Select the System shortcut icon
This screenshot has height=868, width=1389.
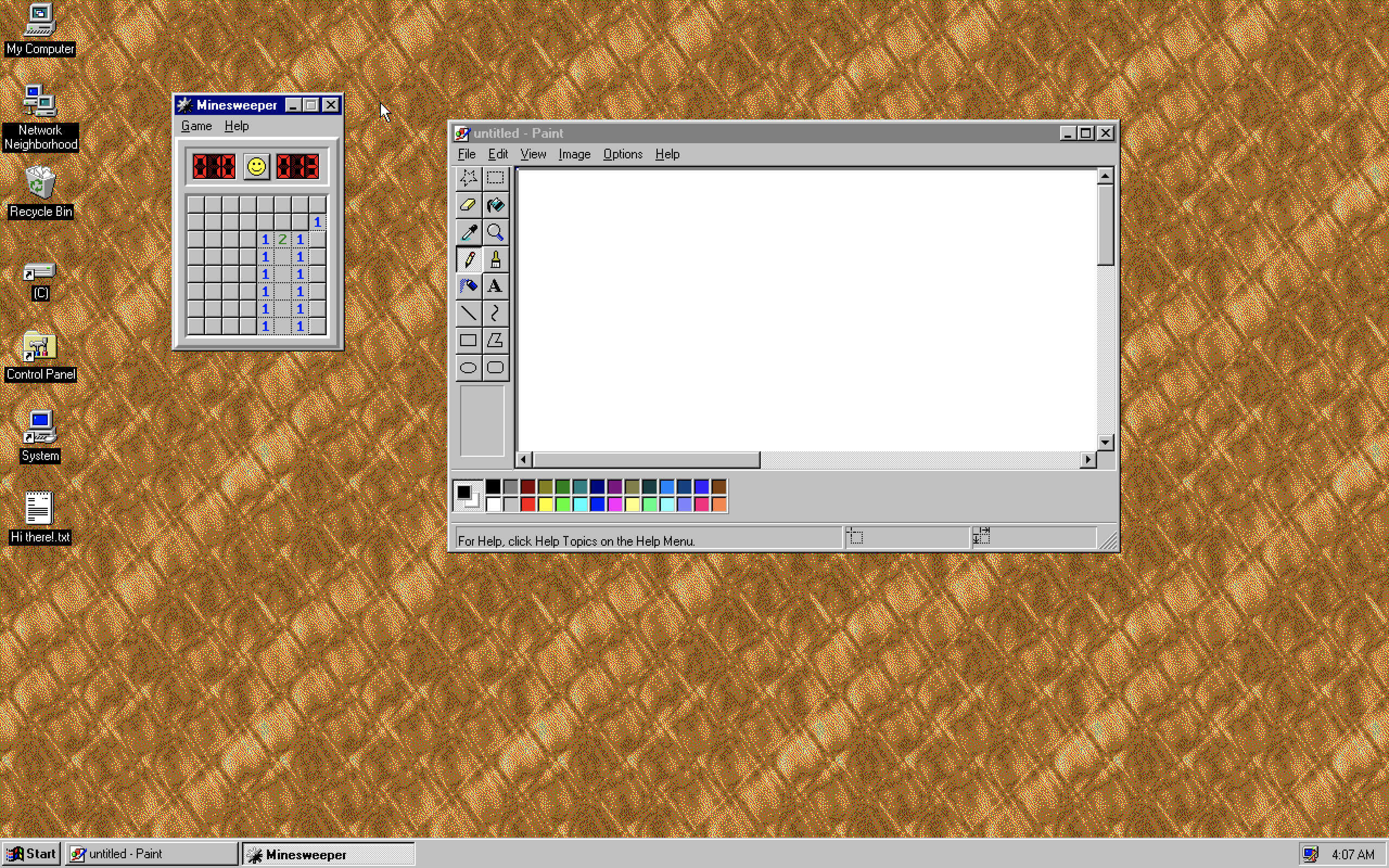point(40,436)
